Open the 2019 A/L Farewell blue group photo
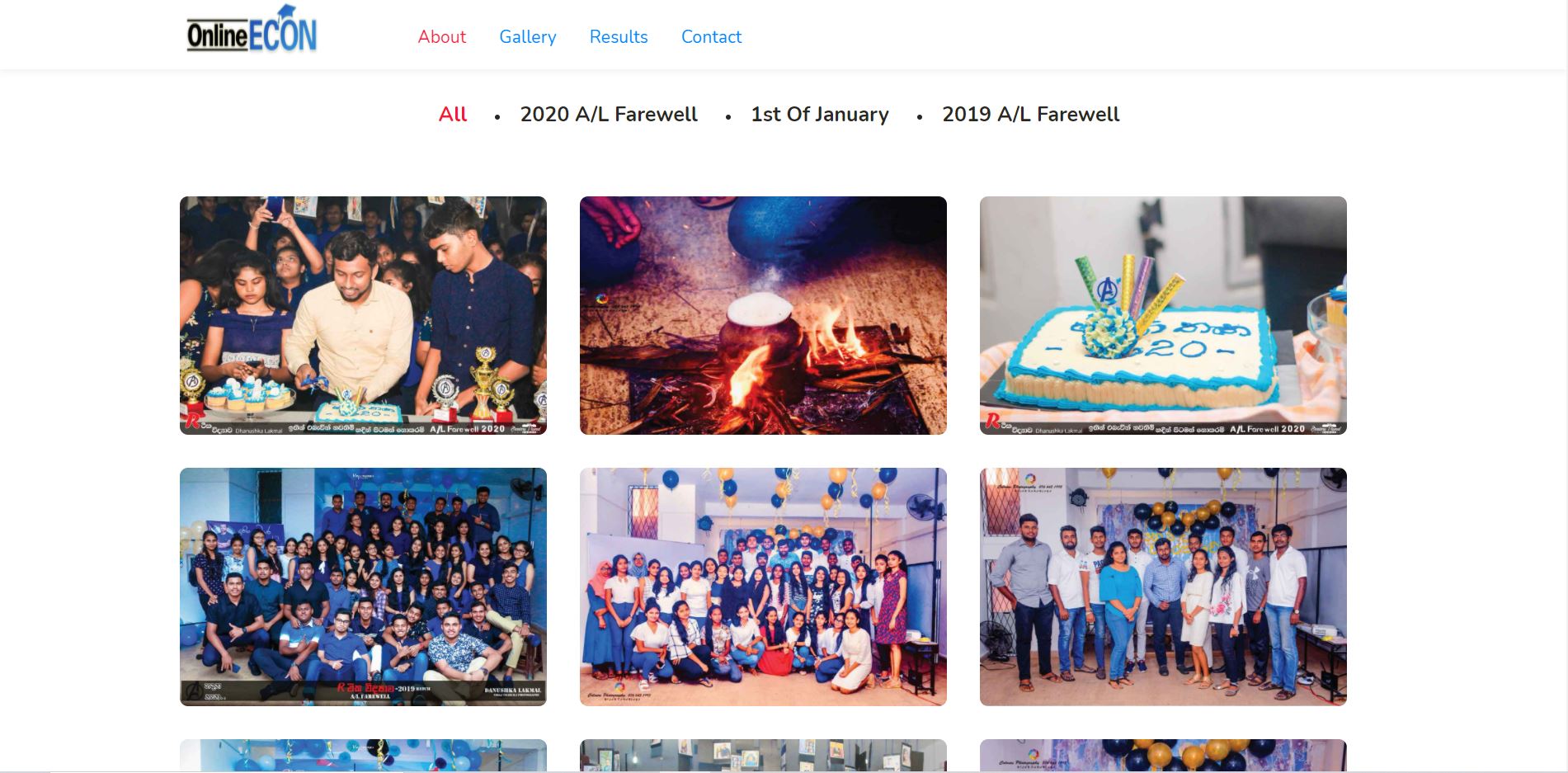The height and width of the screenshot is (773, 1568). tap(363, 587)
